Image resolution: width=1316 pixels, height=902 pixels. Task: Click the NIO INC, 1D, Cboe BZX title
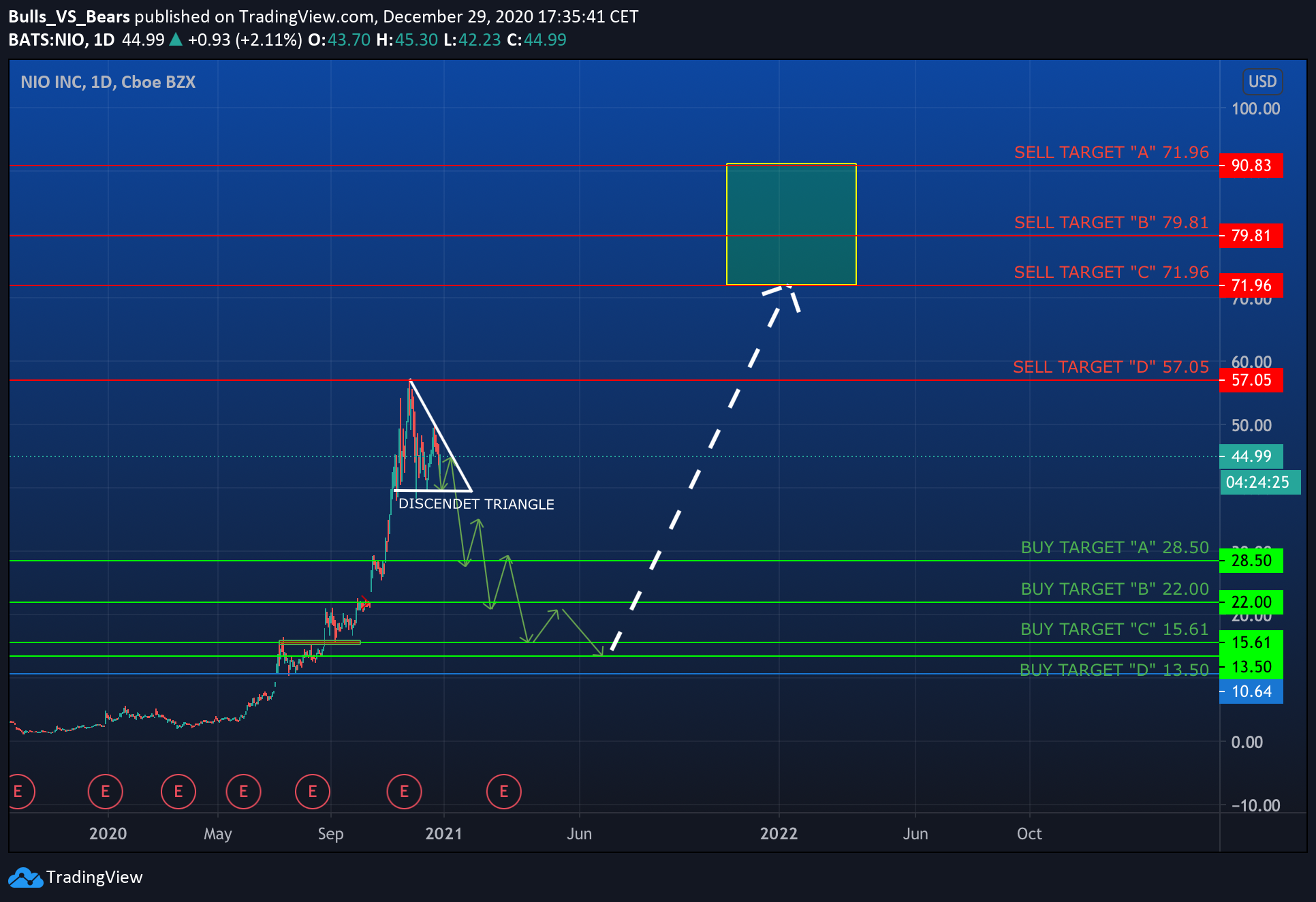[x=108, y=82]
